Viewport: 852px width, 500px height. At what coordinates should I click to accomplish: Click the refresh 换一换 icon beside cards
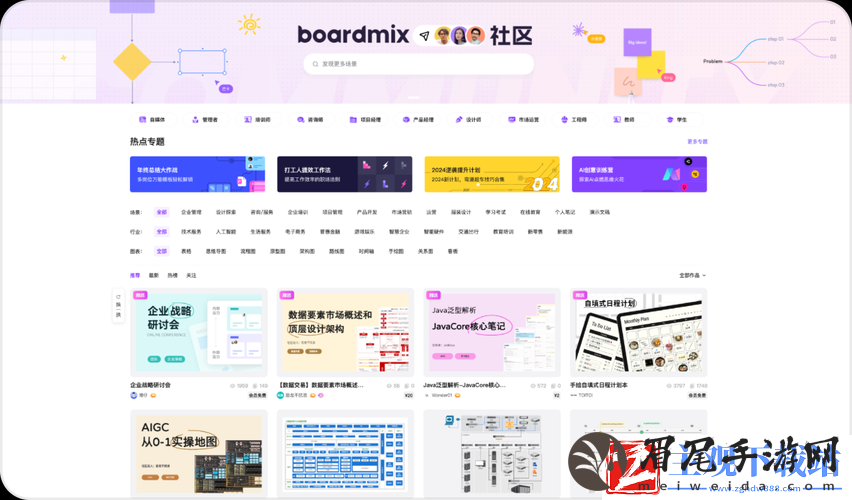point(118,297)
